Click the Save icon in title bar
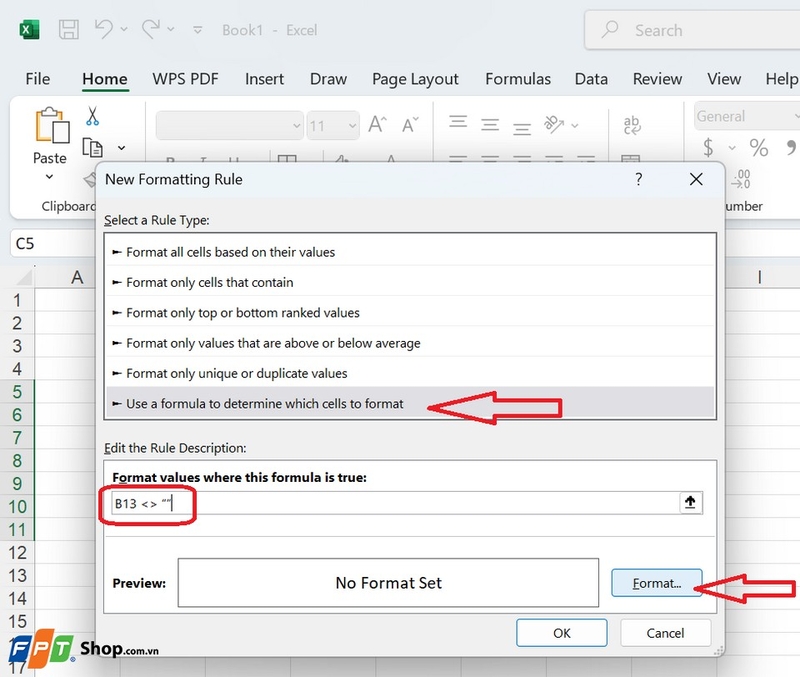Image resolution: width=800 pixels, height=677 pixels. coord(68,30)
